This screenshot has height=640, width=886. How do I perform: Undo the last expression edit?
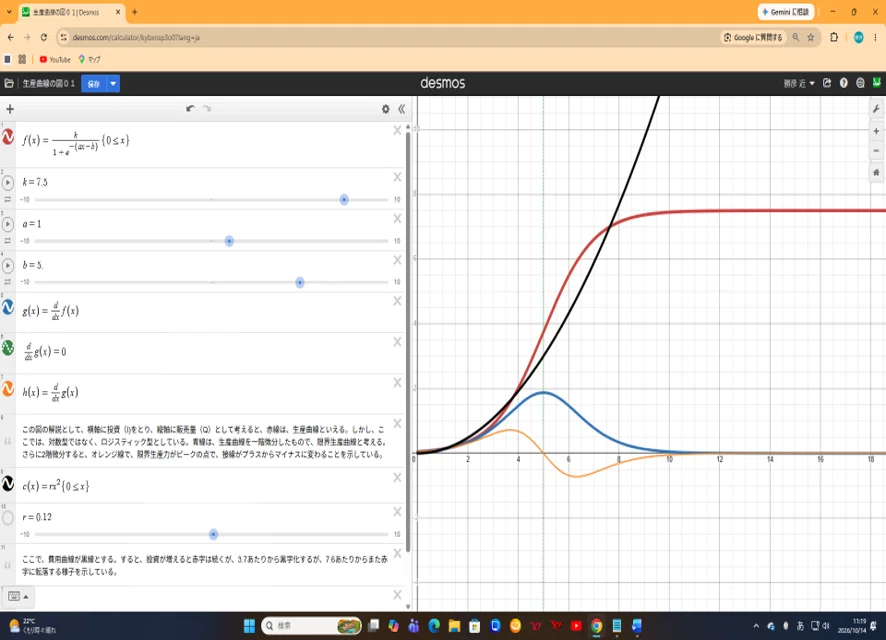(190, 108)
